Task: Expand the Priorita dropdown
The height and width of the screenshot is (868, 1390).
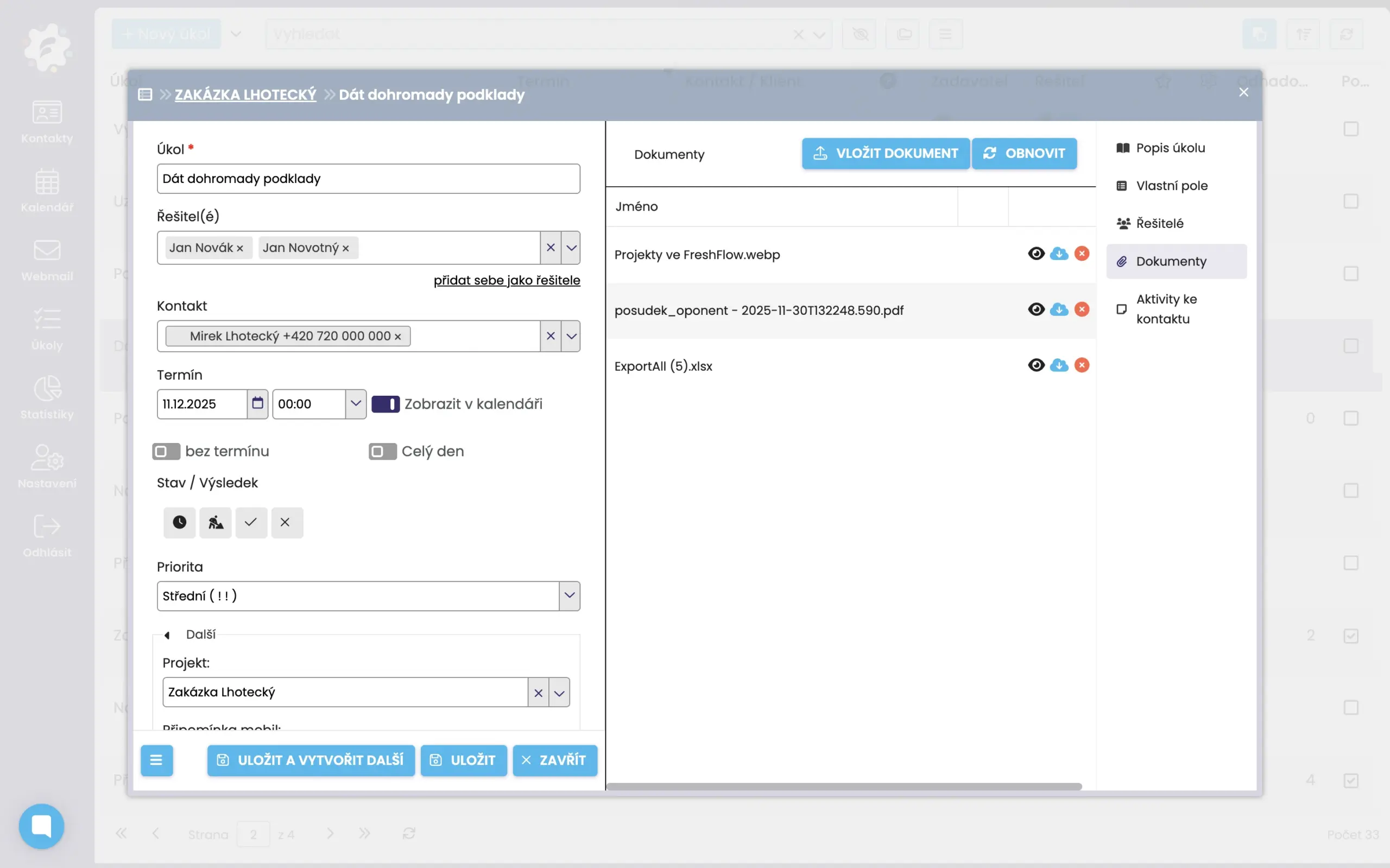Action: tap(569, 596)
